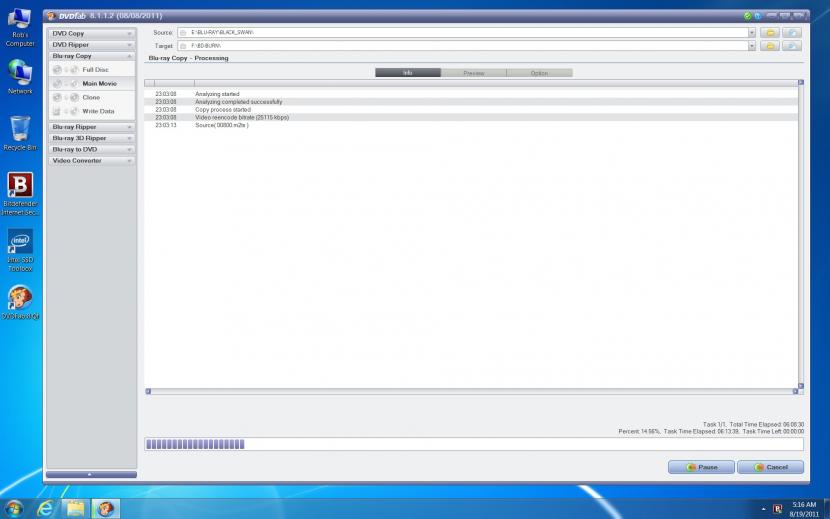Close the DVDFab window
830x519 pixels.
[799, 15]
